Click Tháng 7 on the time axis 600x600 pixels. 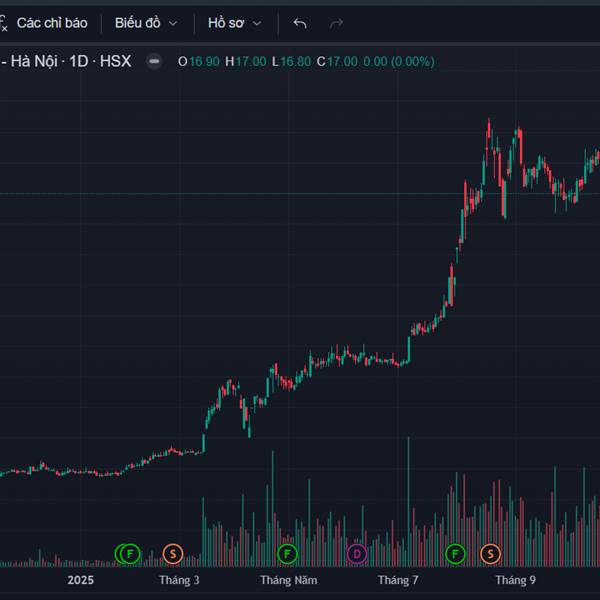tap(398, 580)
